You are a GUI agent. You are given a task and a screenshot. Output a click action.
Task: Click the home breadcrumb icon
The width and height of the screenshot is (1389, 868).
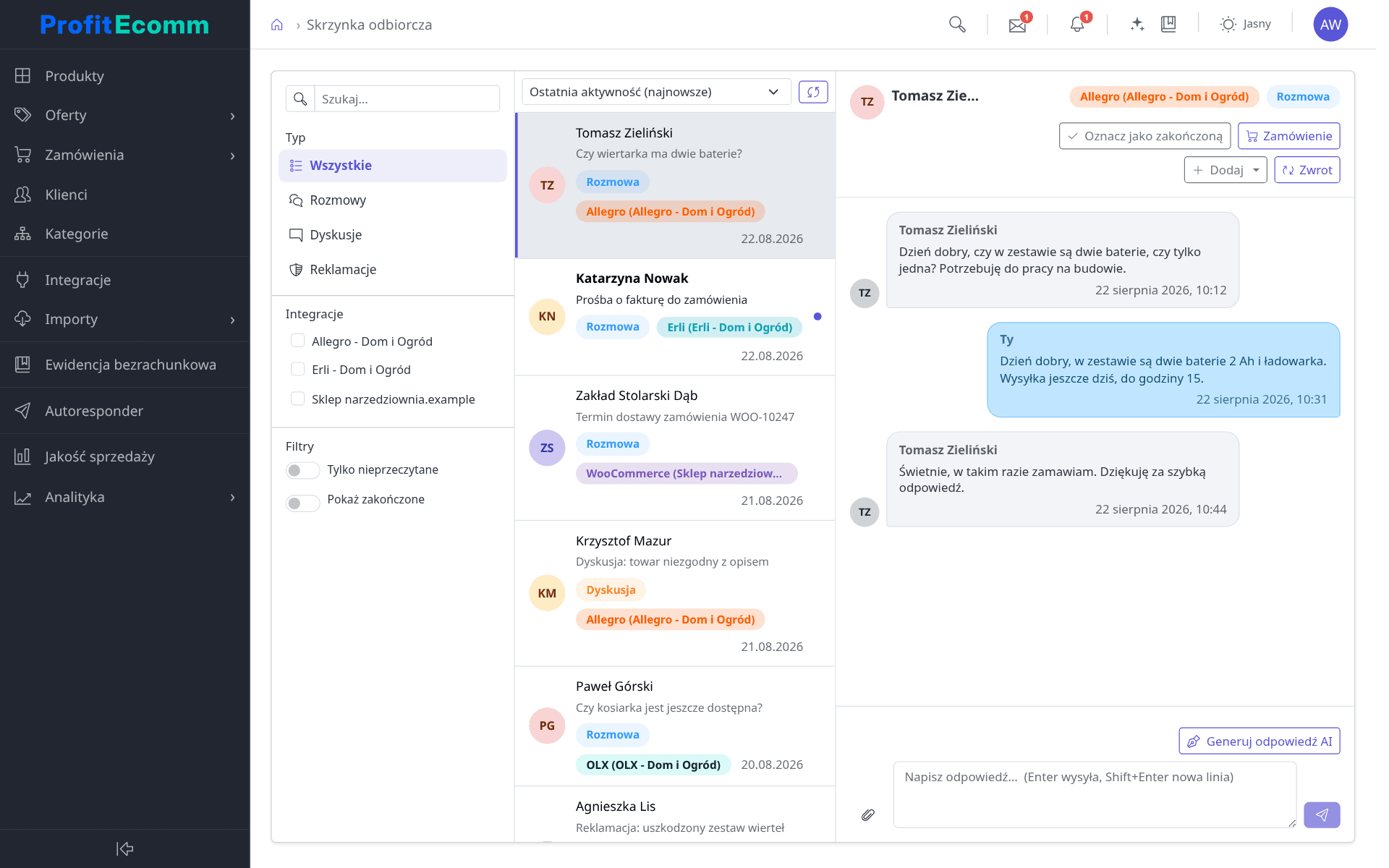pyautogui.click(x=277, y=25)
